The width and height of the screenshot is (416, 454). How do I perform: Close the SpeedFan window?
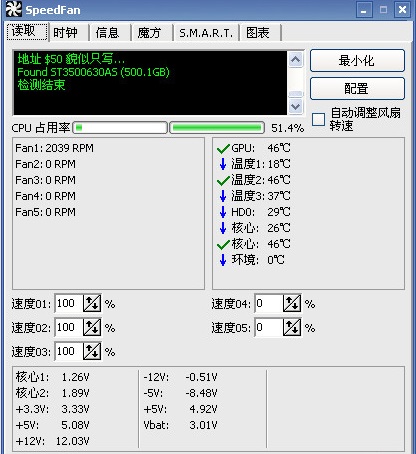(402, 10)
